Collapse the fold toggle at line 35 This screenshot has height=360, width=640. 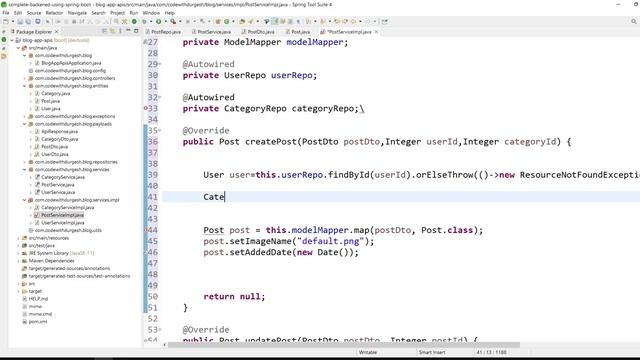point(160,131)
